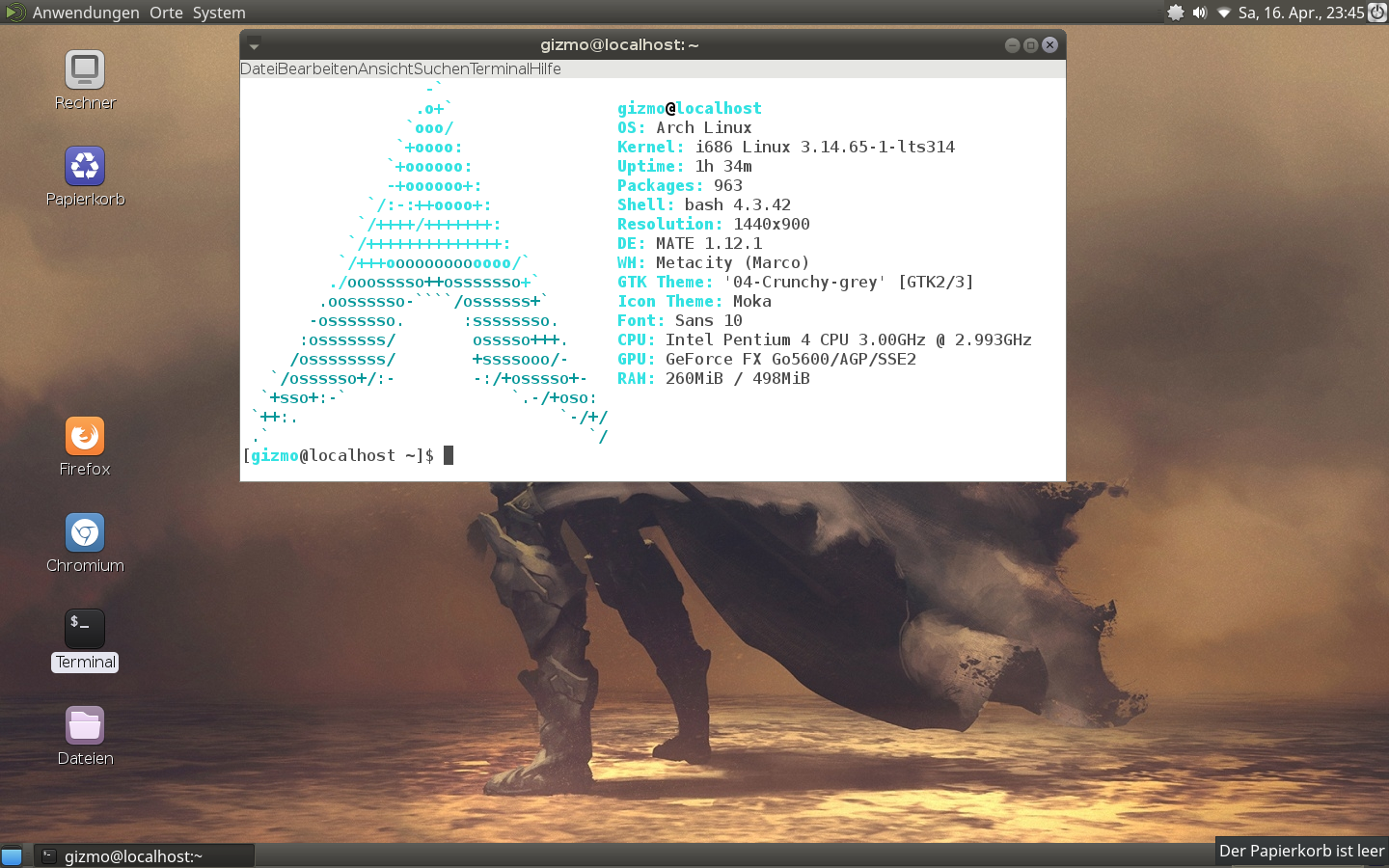Click the 'GPU: GeForce FX Go5600' line
Viewport: 1389px width, 868px height.
pyautogui.click(x=767, y=359)
